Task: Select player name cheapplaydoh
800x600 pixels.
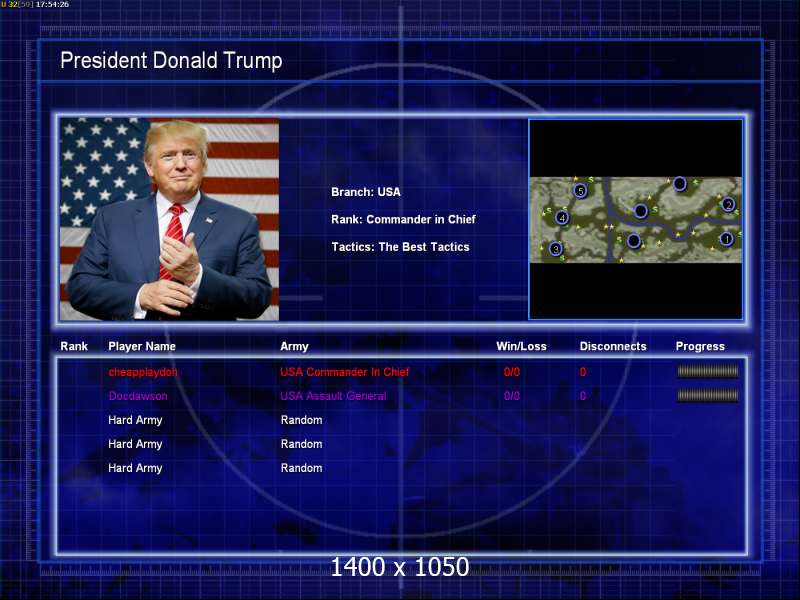Action: [x=143, y=372]
